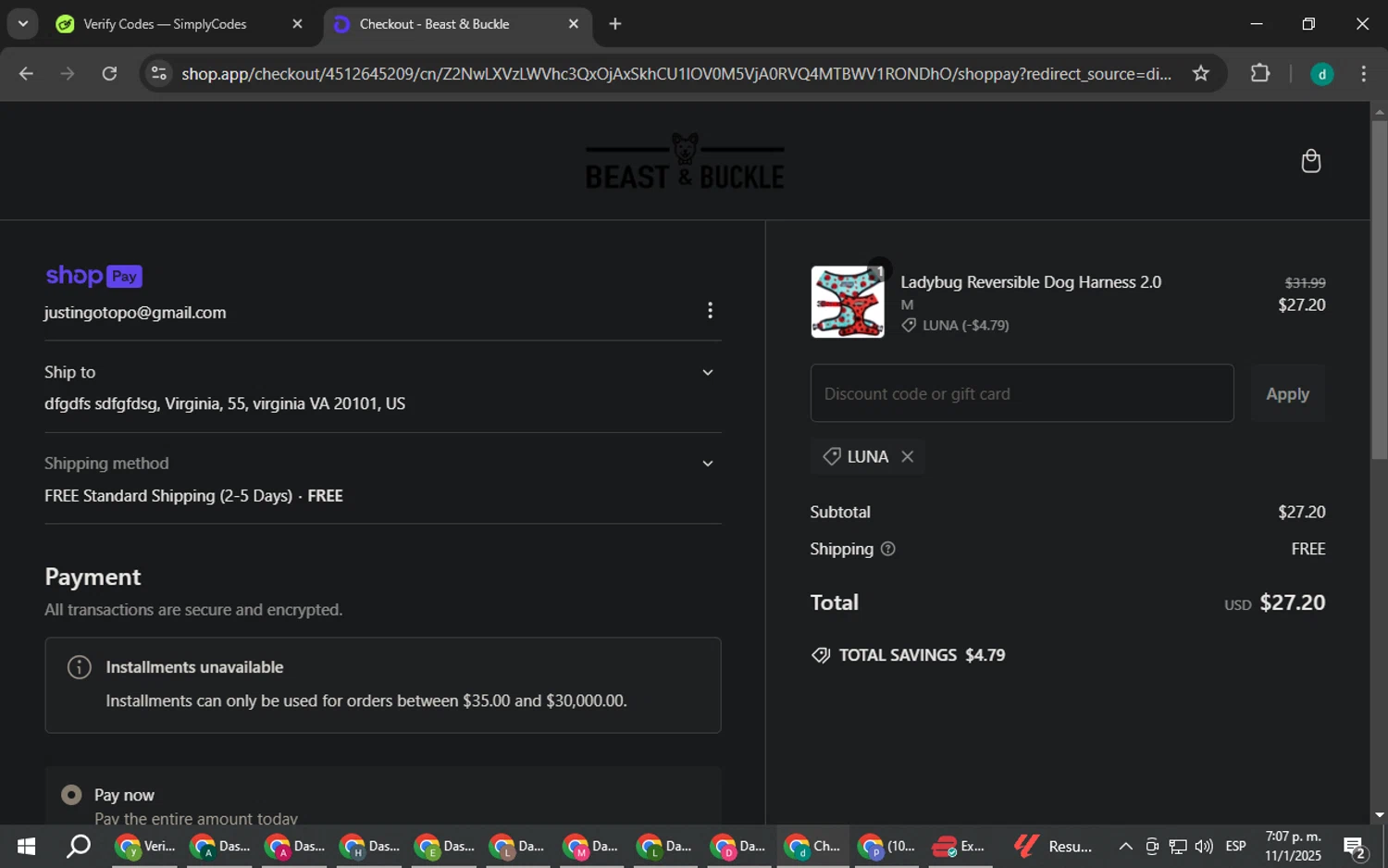1388x868 pixels.
Task: Click the Installments unavailable info icon
Action: coord(80,667)
